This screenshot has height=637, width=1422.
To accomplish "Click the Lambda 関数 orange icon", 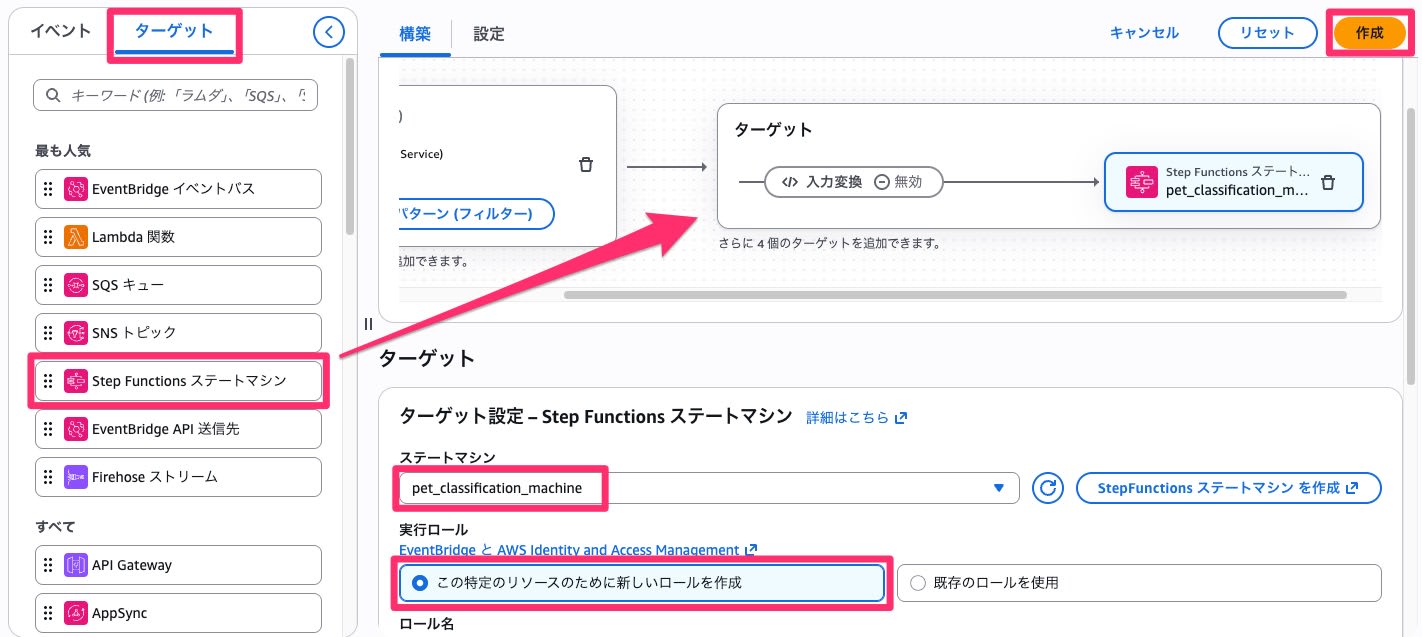I will 76,237.
